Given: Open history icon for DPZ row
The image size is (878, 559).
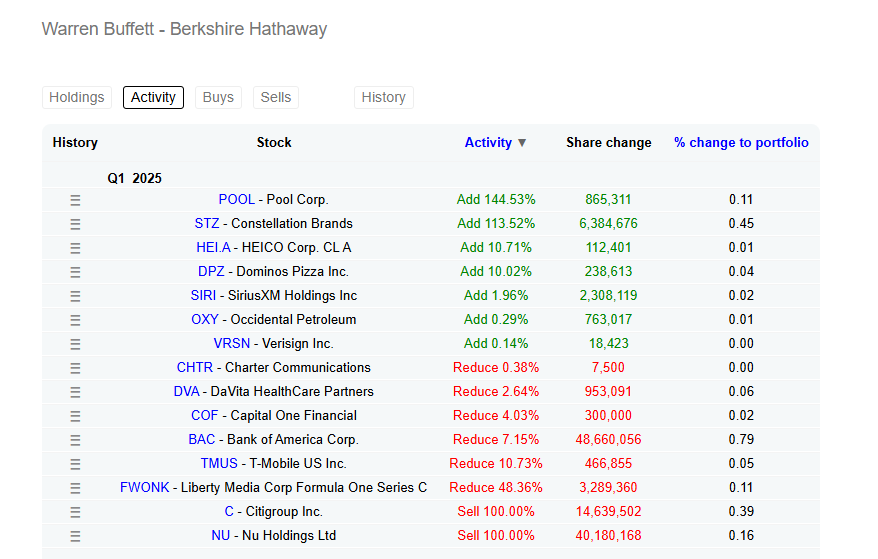Looking at the screenshot, I should tap(75, 272).
